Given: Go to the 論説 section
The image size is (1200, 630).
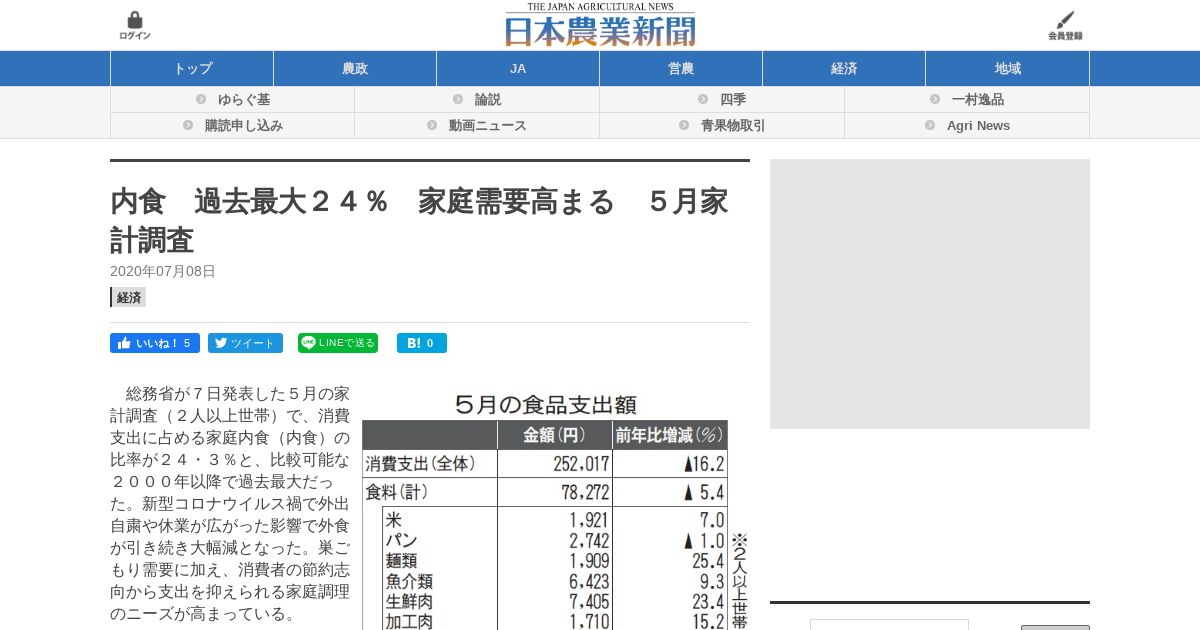Looking at the screenshot, I should point(488,100).
